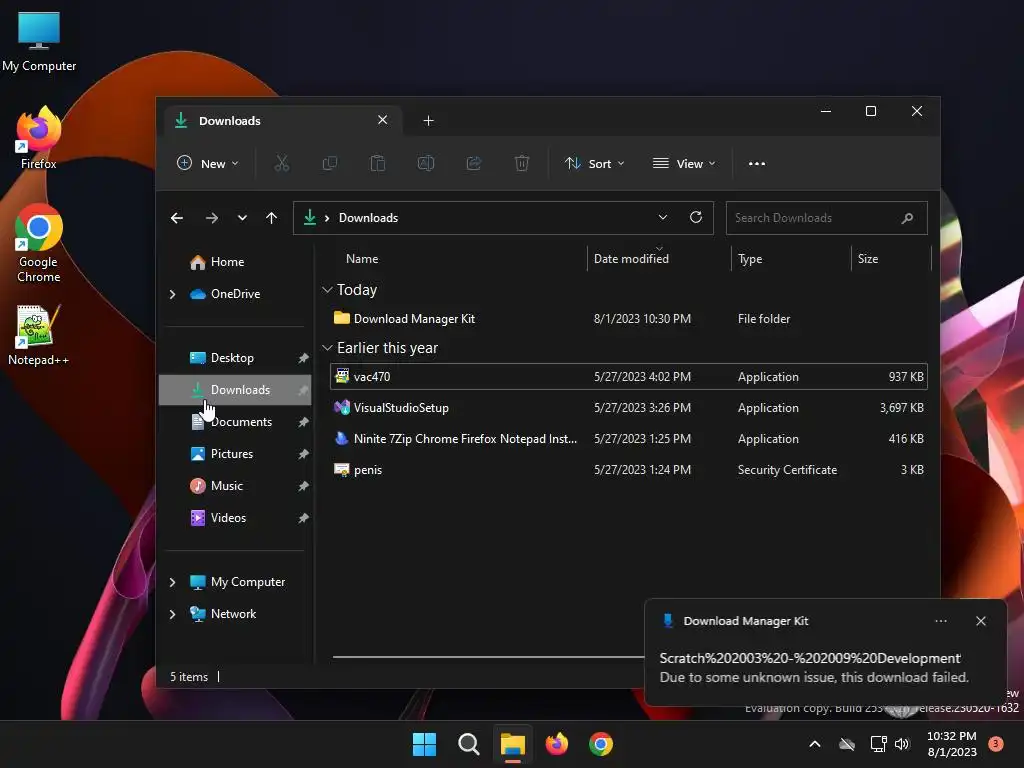Unpin Videos using its pin icon

click(303, 518)
